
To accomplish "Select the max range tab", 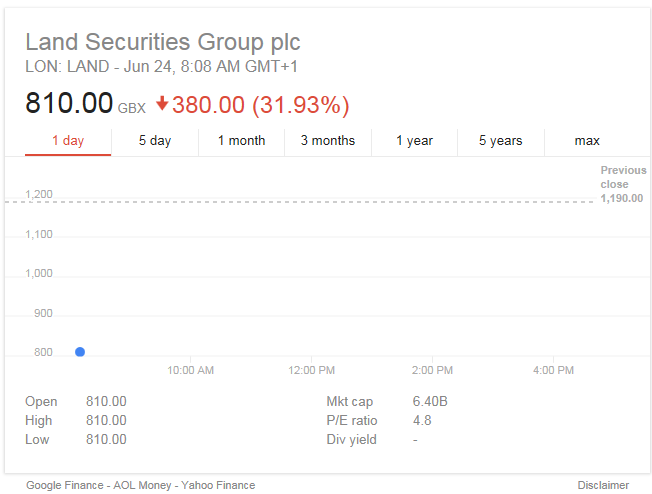I will pyautogui.click(x=587, y=141).
